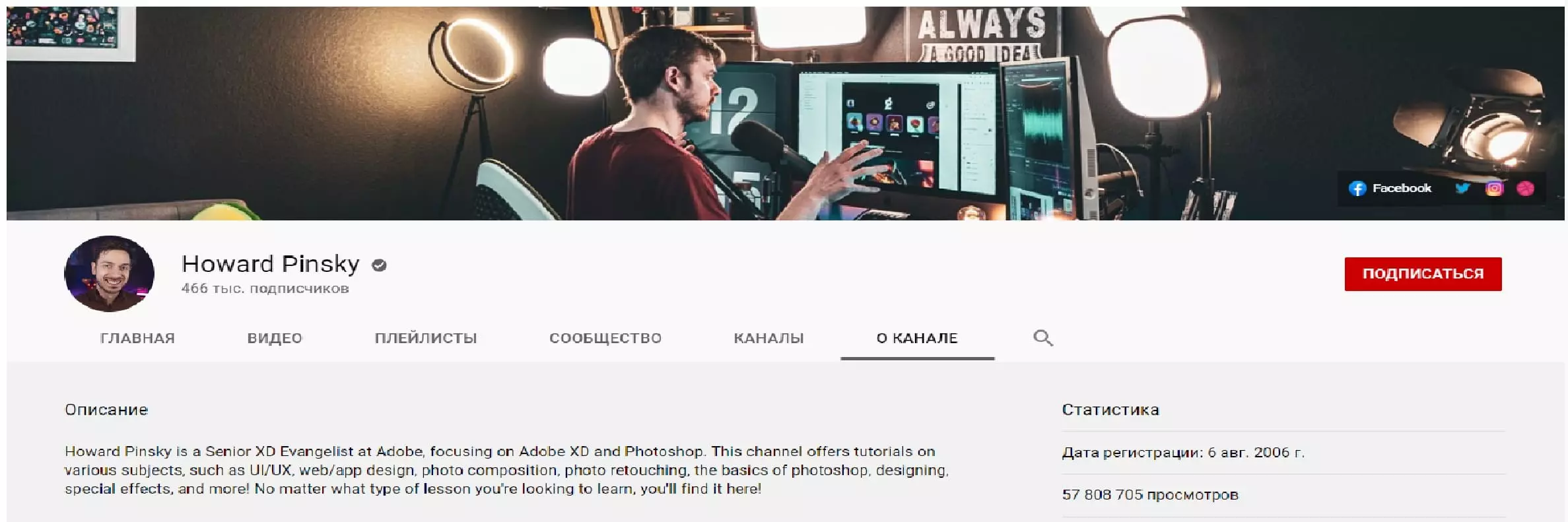1568x522 pixels.
Task: Select the СООБЩЕСТВО tab
Action: (605, 339)
